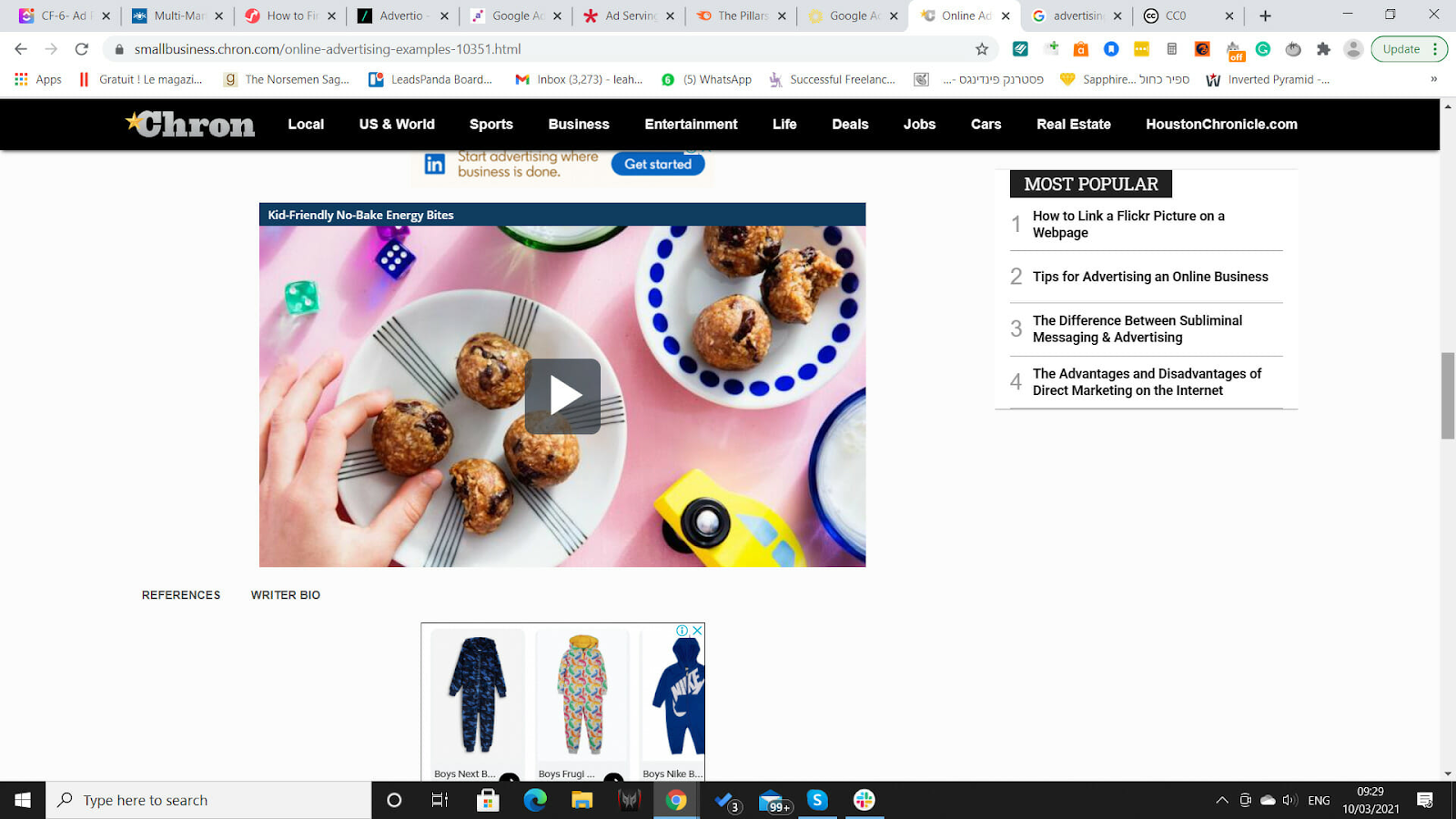Image resolution: width=1456 pixels, height=819 pixels.
Task: Click the Update button in Chrome
Action: (x=1401, y=49)
